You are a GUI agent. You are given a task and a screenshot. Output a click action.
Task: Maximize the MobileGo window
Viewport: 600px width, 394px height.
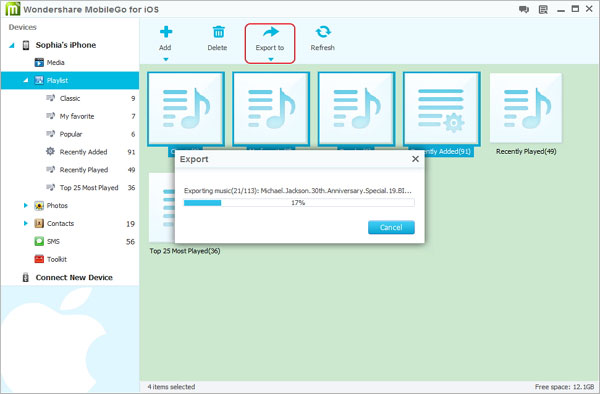[575, 9]
